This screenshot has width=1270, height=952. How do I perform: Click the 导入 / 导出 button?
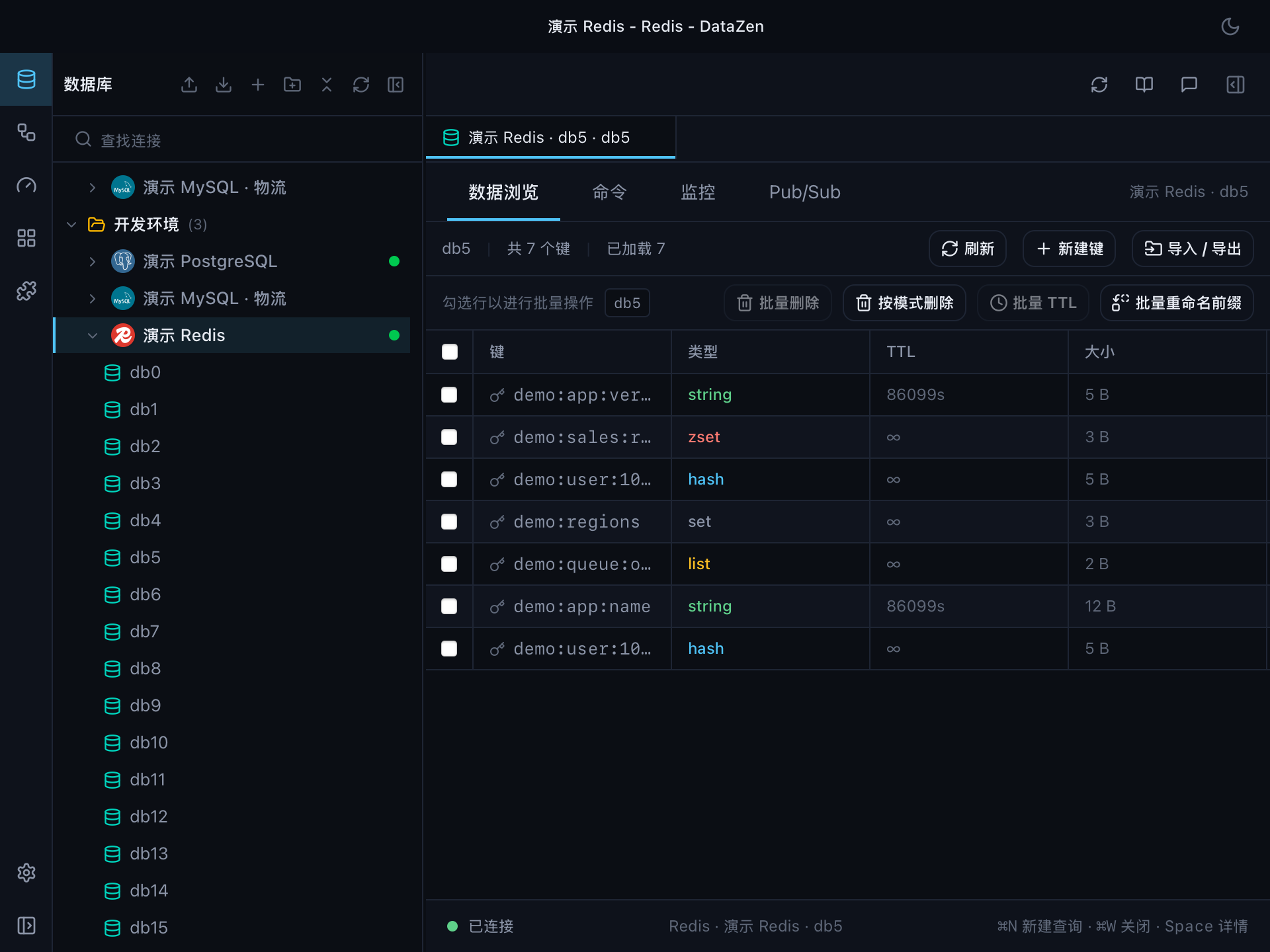pos(1193,249)
